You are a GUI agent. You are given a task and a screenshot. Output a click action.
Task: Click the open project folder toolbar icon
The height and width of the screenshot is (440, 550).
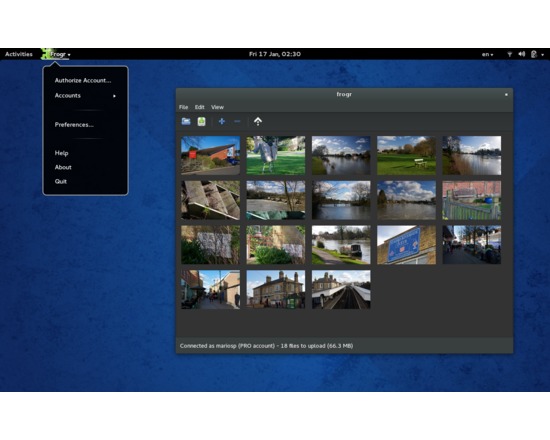click(x=186, y=121)
